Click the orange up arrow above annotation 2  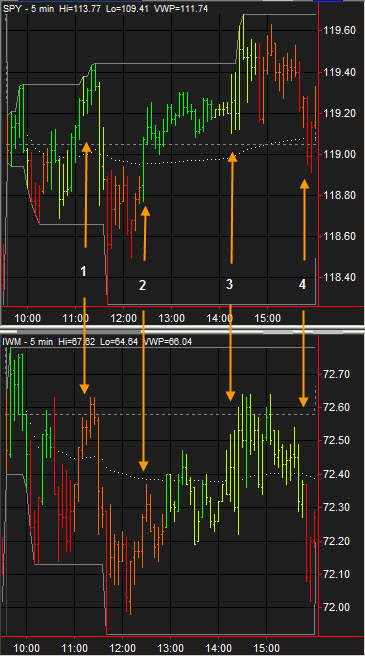[x=145, y=233]
